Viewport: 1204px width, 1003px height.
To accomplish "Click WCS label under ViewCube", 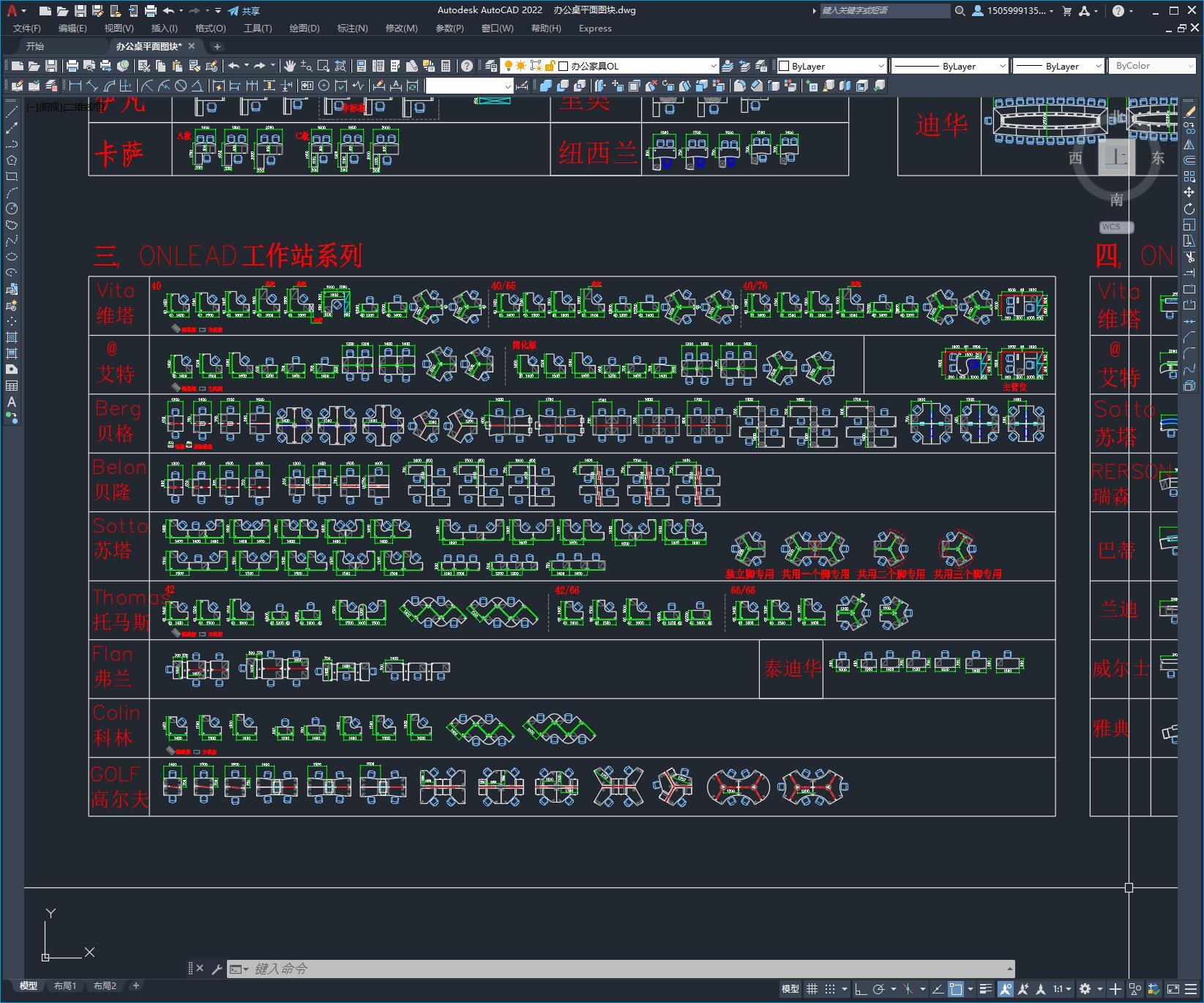I will pos(1111,227).
